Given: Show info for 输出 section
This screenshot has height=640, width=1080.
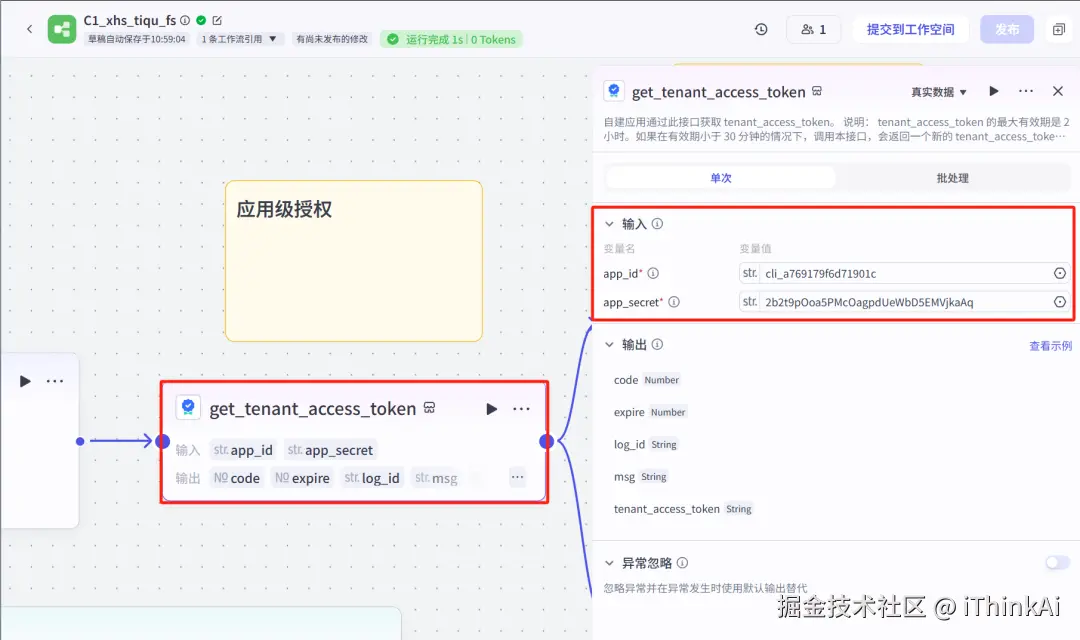Looking at the screenshot, I should (x=657, y=344).
